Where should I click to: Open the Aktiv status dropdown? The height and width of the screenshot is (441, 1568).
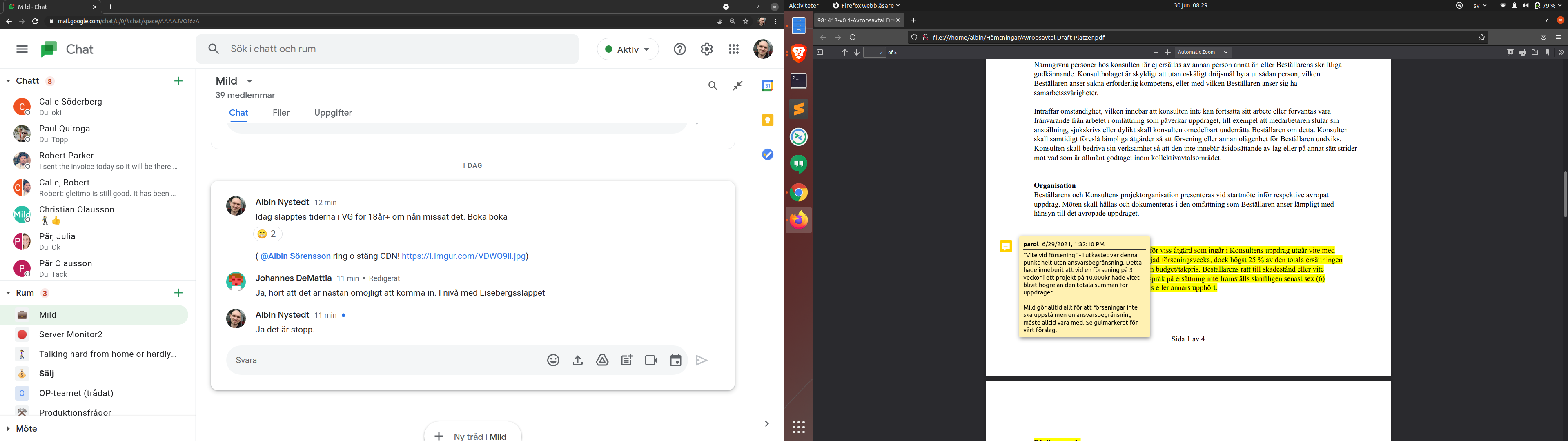tap(628, 49)
